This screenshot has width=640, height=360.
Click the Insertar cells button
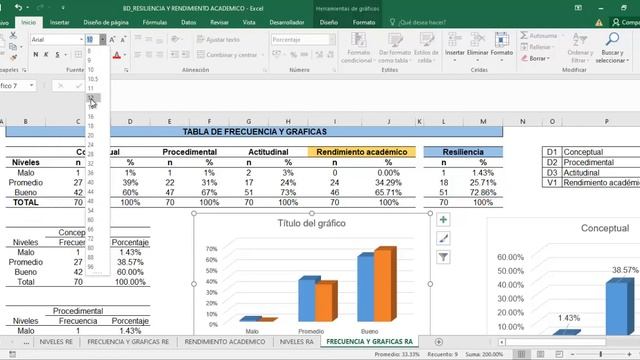click(455, 47)
